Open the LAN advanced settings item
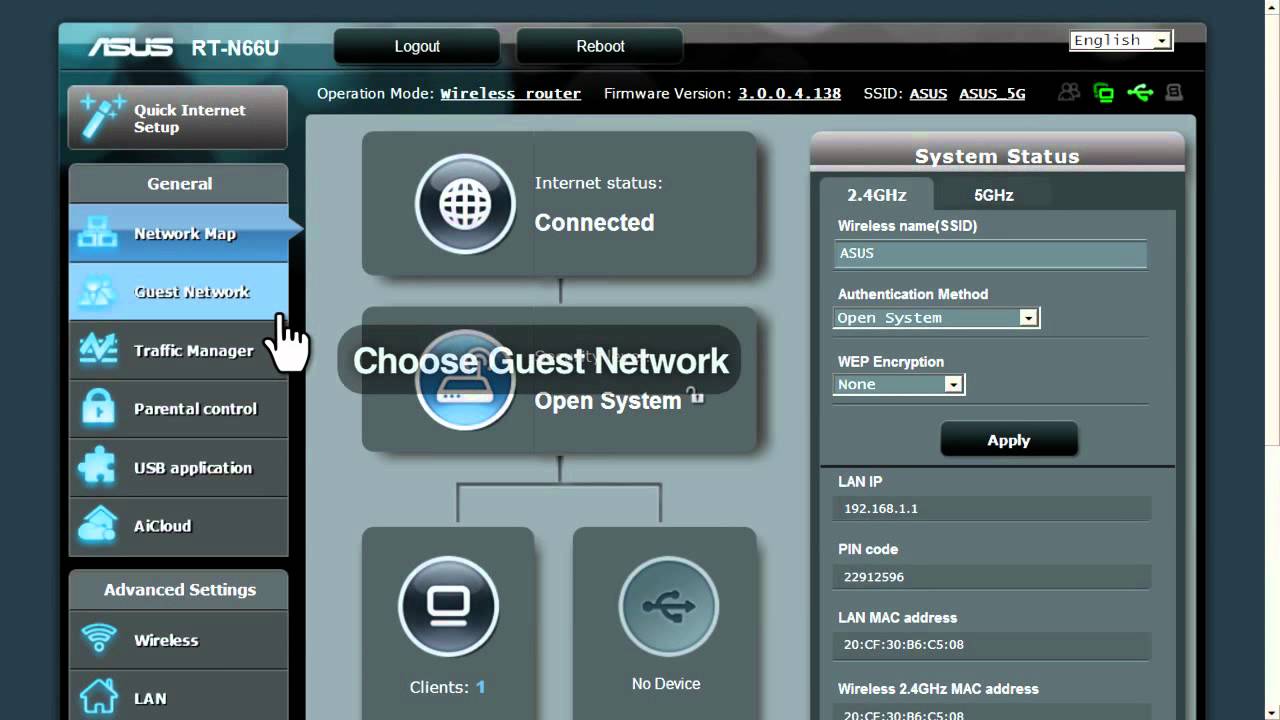 click(x=178, y=698)
